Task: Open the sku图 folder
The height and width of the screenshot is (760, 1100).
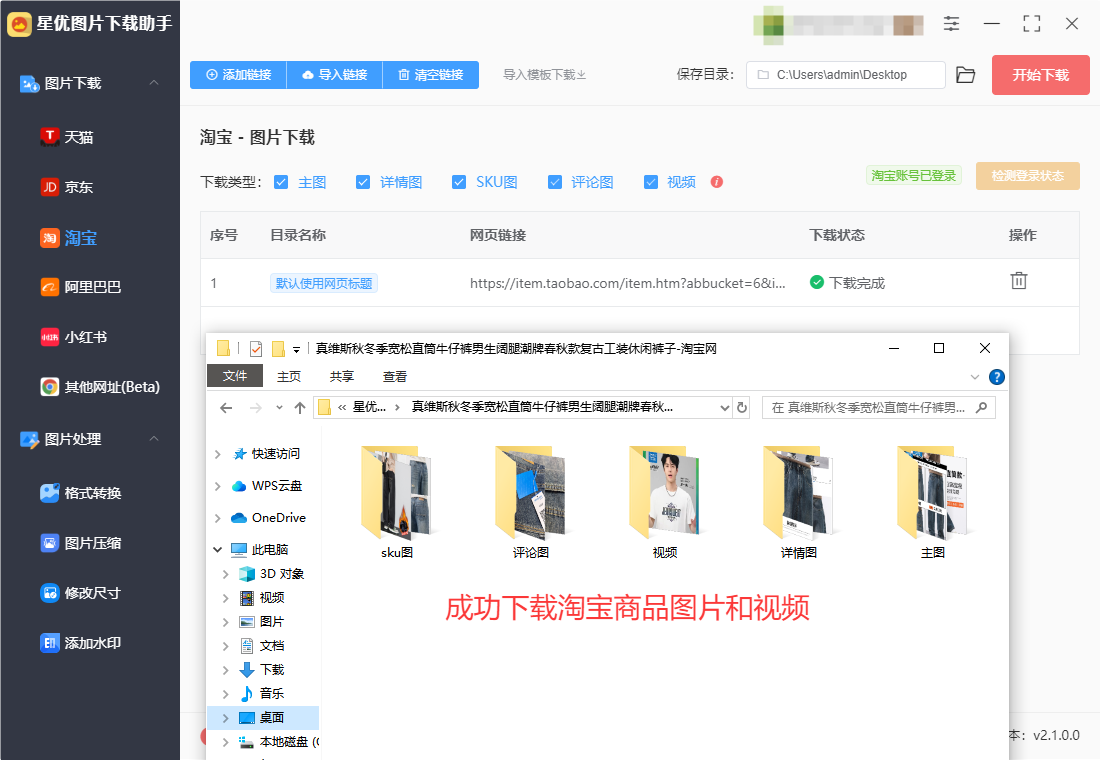Action: click(396, 501)
